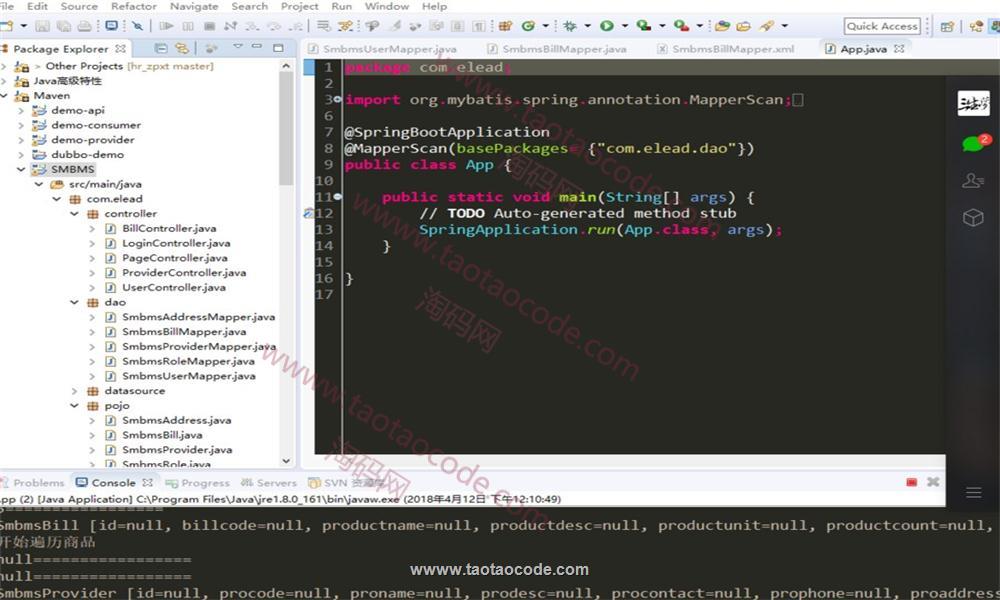Collapse the controller package node
This screenshot has width=1000, height=600.
pyautogui.click(x=76, y=214)
